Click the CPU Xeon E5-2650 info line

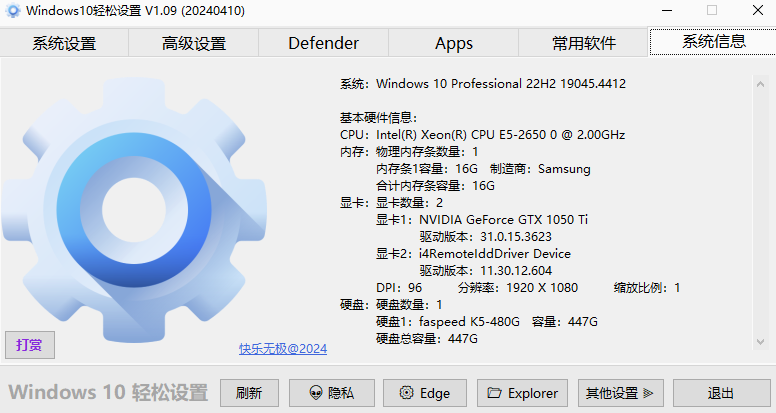click(483, 134)
